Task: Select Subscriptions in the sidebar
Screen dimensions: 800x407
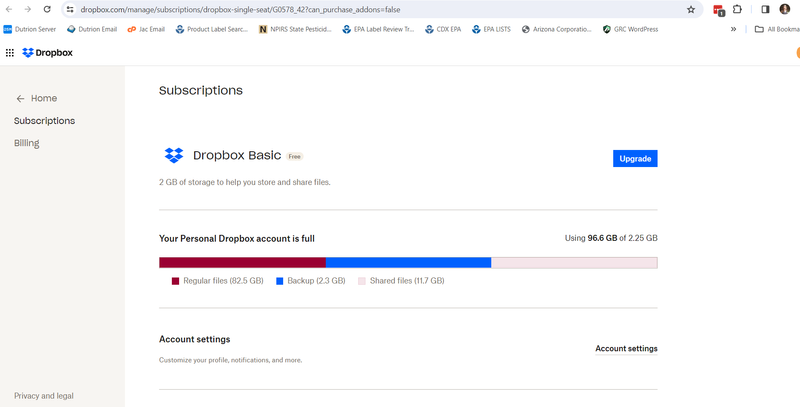Action: click(x=44, y=121)
